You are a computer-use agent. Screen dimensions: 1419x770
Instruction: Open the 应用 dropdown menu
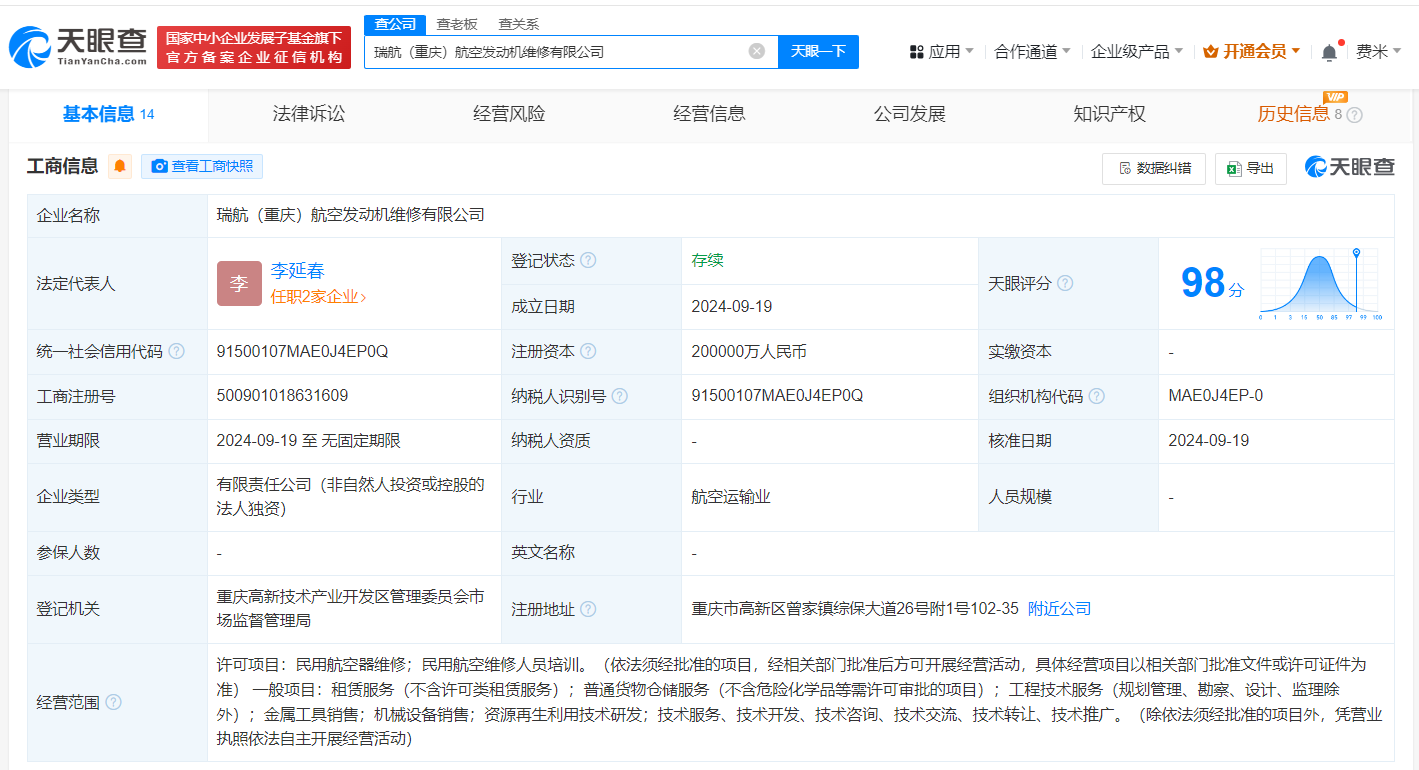click(941, 51)
